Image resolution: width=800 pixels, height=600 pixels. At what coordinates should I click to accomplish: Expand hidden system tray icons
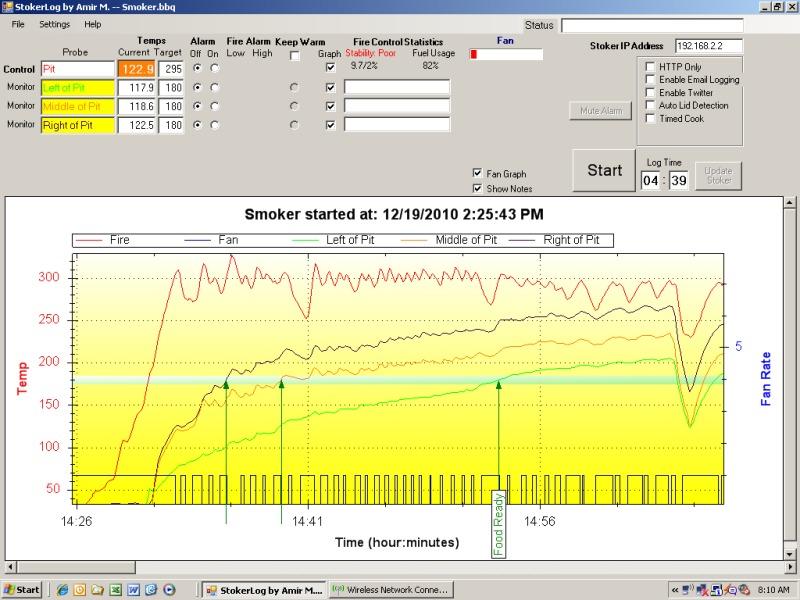pyautogui.click(x=675, y=590)
